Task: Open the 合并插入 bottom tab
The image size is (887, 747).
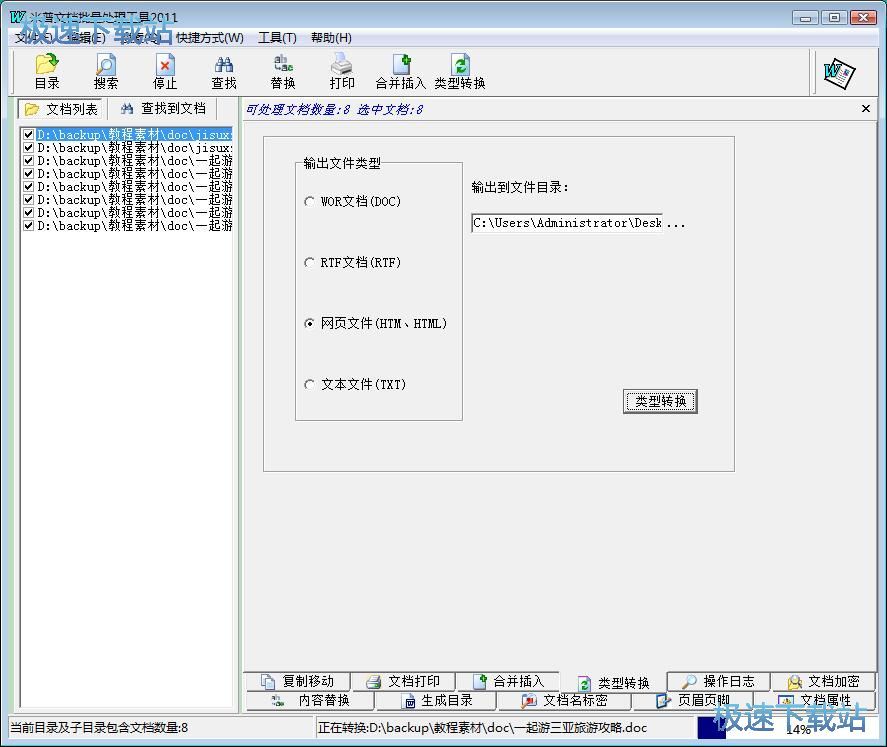Action: click(508, 681)
